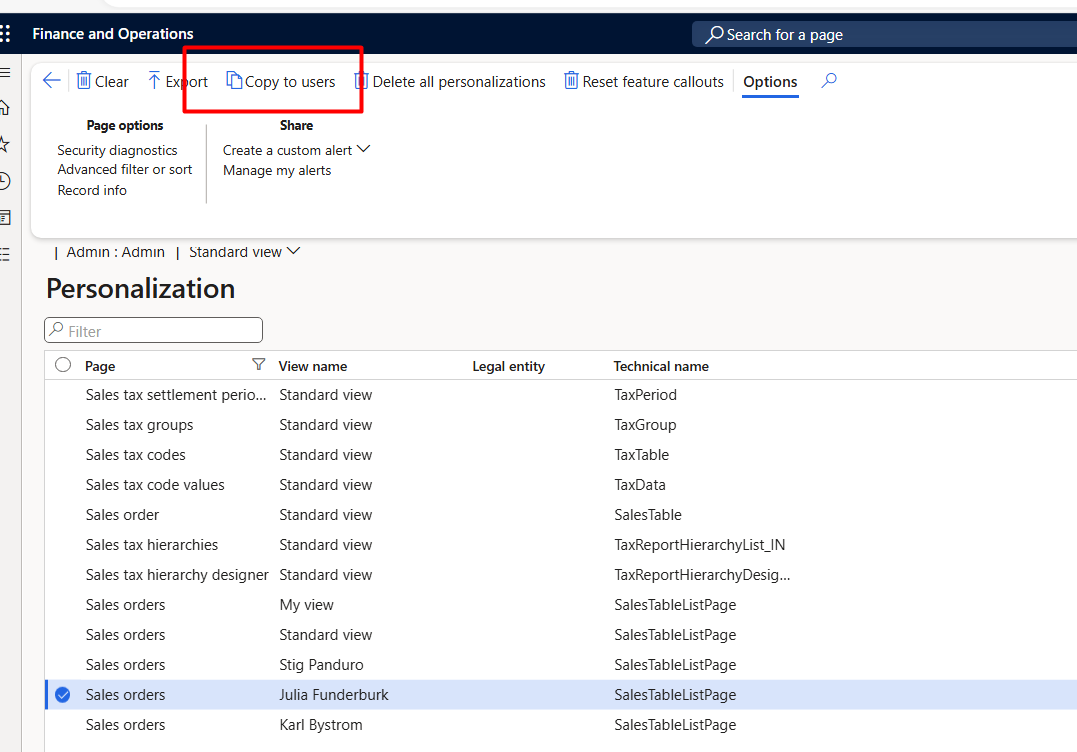Click the Copy to users icon
This screenshot has height=752, width=1077.
click(234, 81)
